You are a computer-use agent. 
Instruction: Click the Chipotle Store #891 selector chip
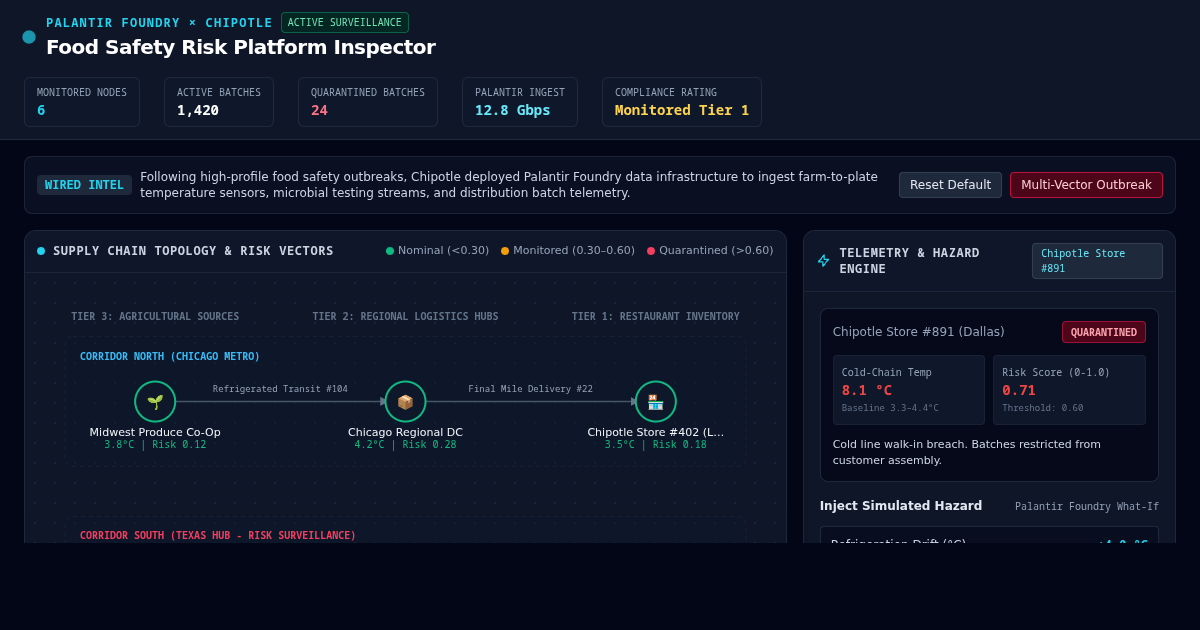(1097, 261)
